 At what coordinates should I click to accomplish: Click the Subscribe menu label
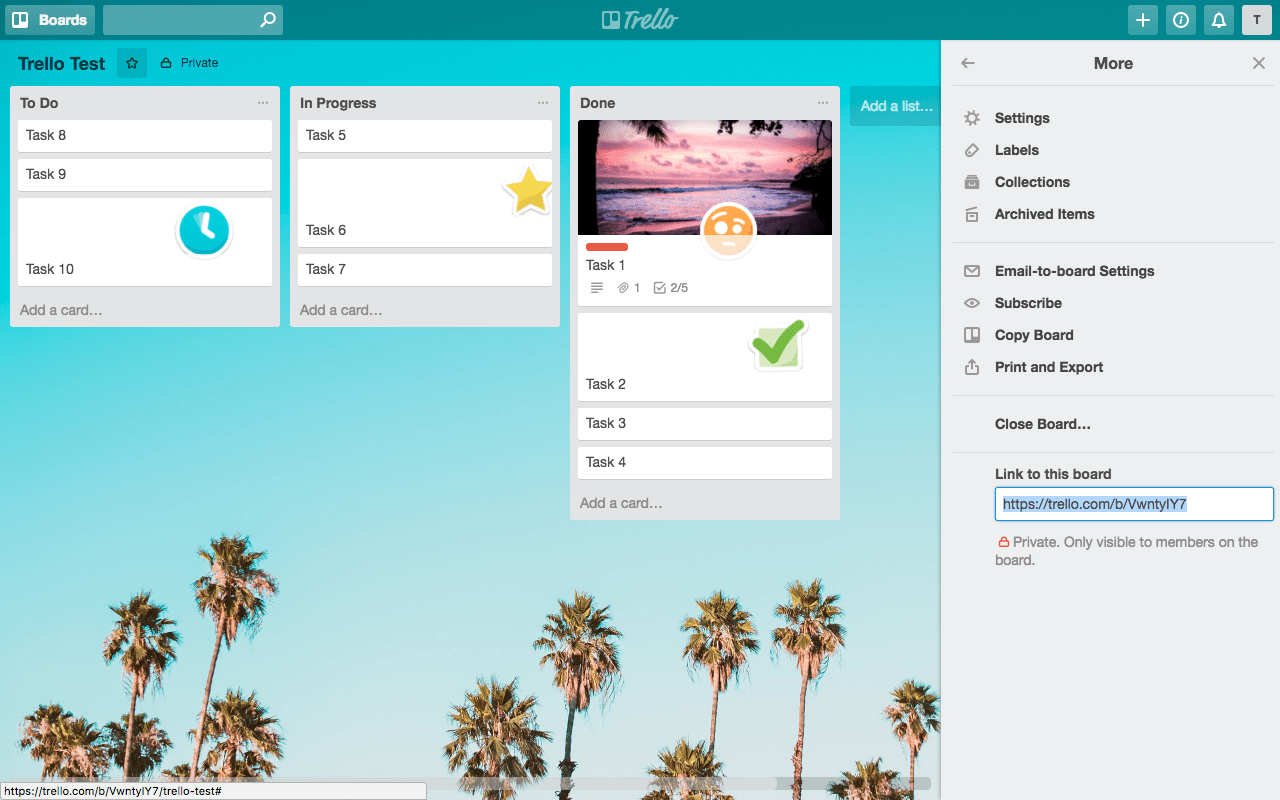click(x=1028, y=303)
